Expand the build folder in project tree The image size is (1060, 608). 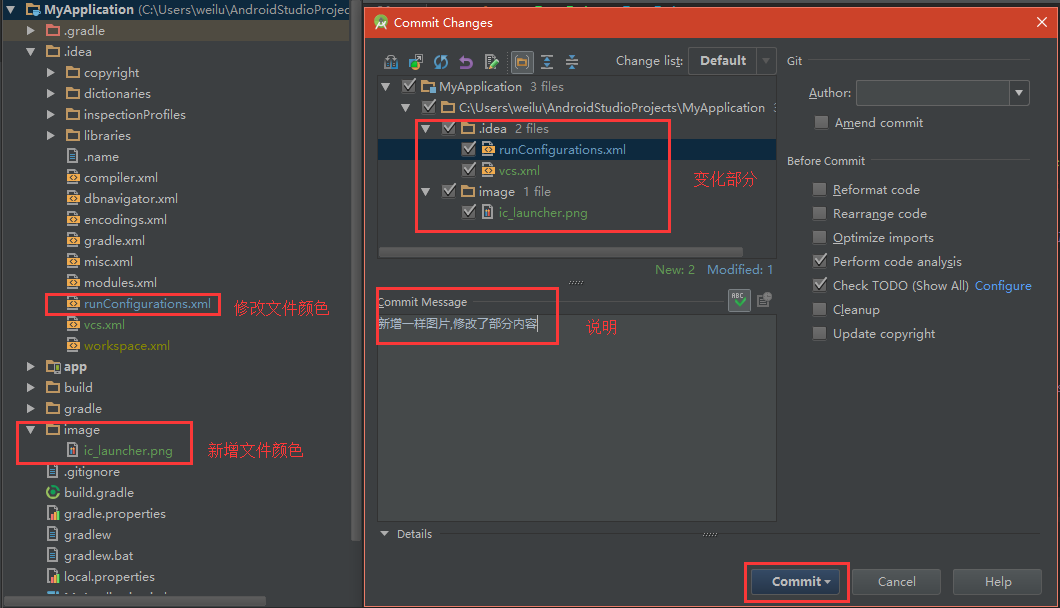(x=30, y=388)
